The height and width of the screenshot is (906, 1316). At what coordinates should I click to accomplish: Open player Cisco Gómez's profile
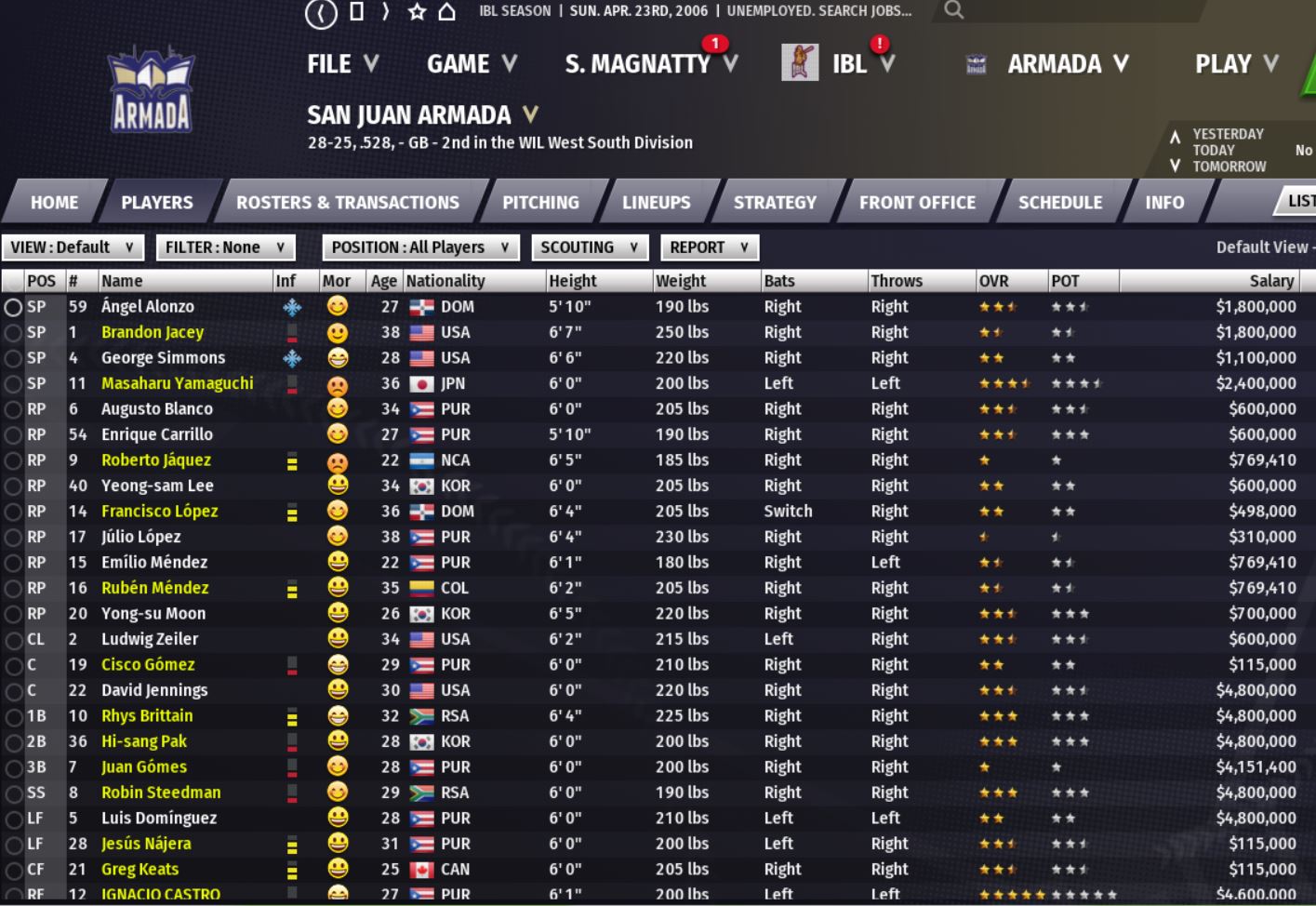(148, 665)
